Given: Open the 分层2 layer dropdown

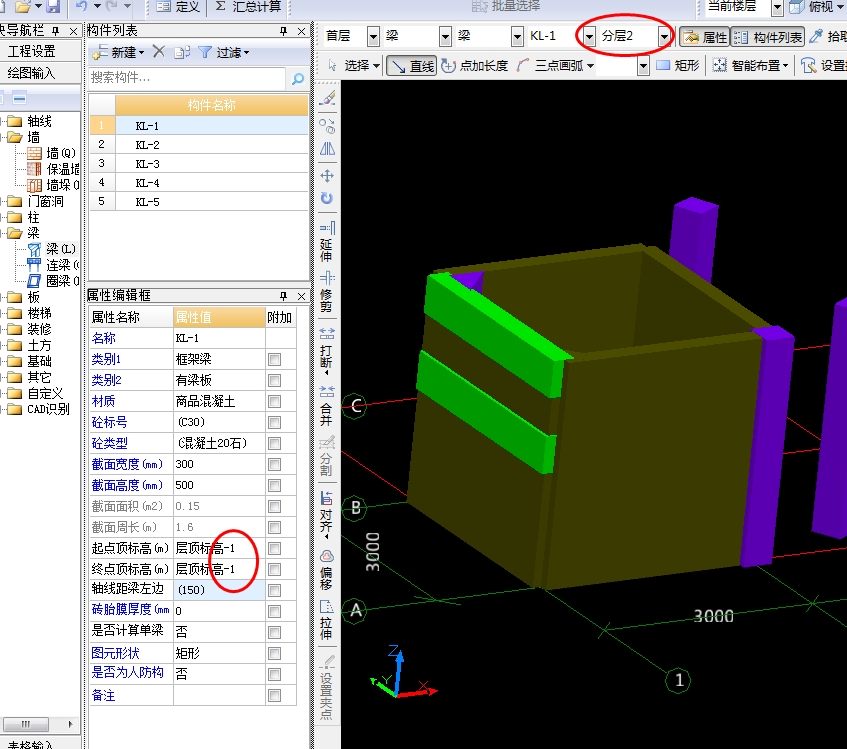Looking at the screenshot, I should [663, 37].
